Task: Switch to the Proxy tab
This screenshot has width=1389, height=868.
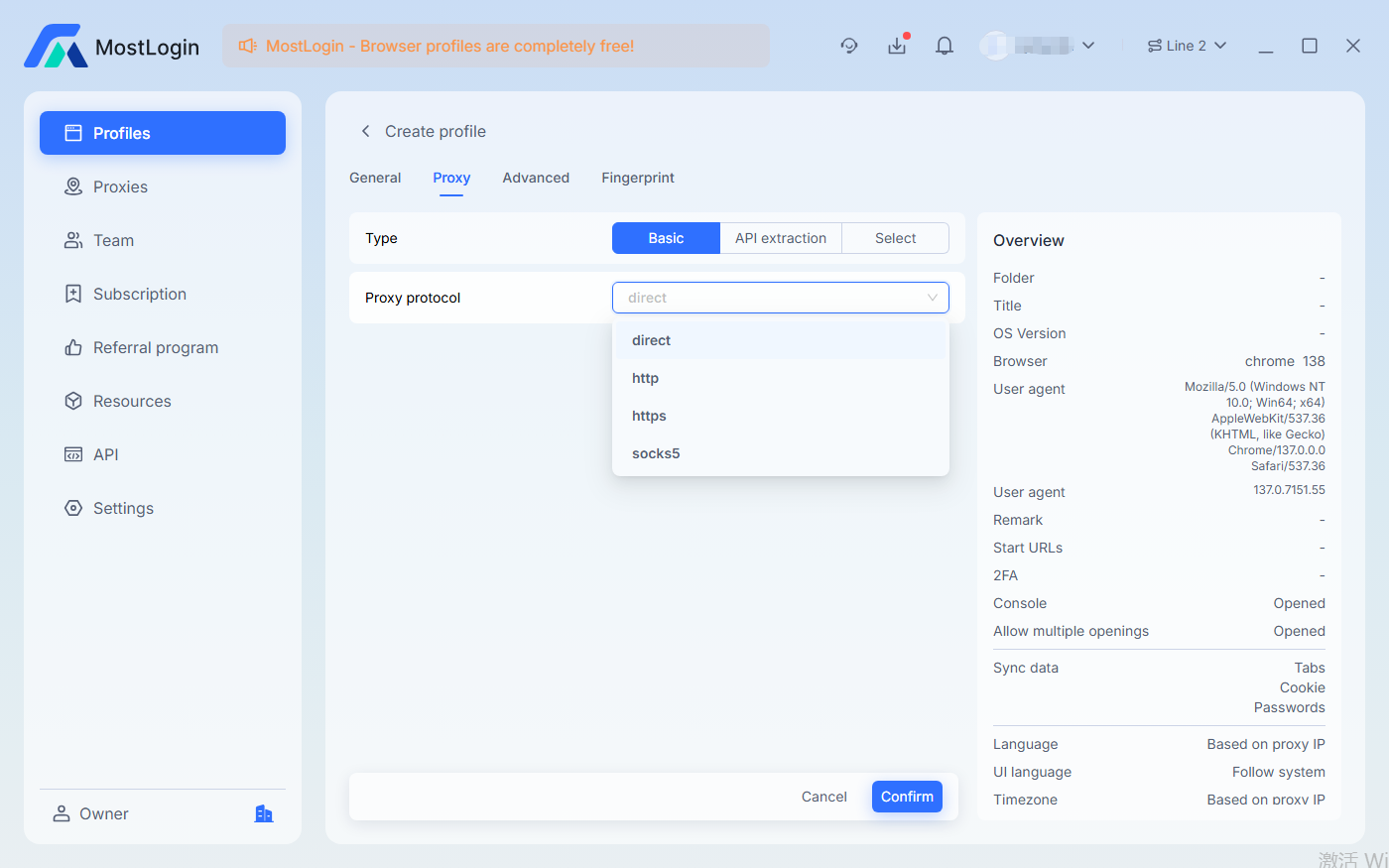Action: pos(451,178)
